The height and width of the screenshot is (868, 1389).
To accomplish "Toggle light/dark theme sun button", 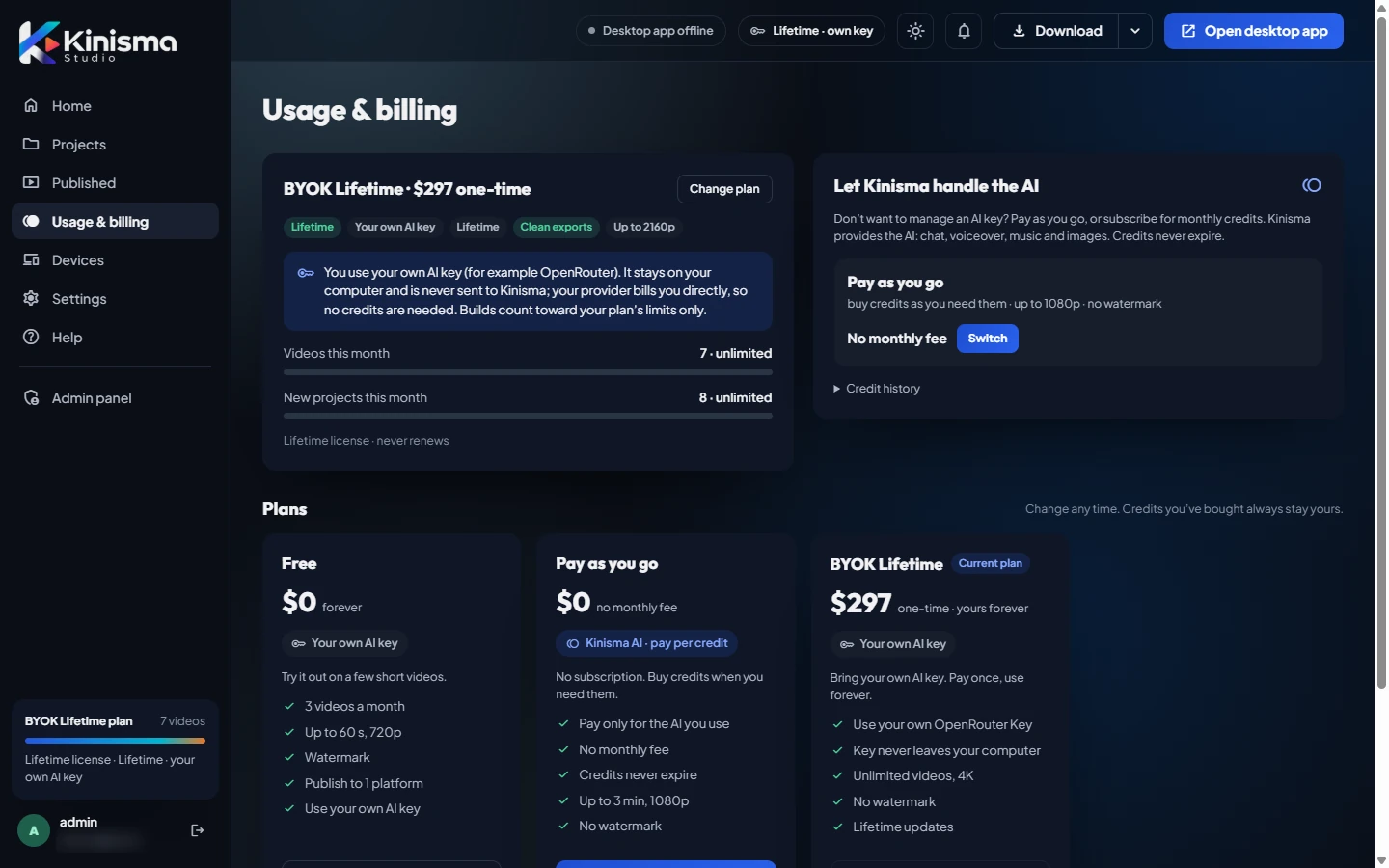I will (915, 31).
